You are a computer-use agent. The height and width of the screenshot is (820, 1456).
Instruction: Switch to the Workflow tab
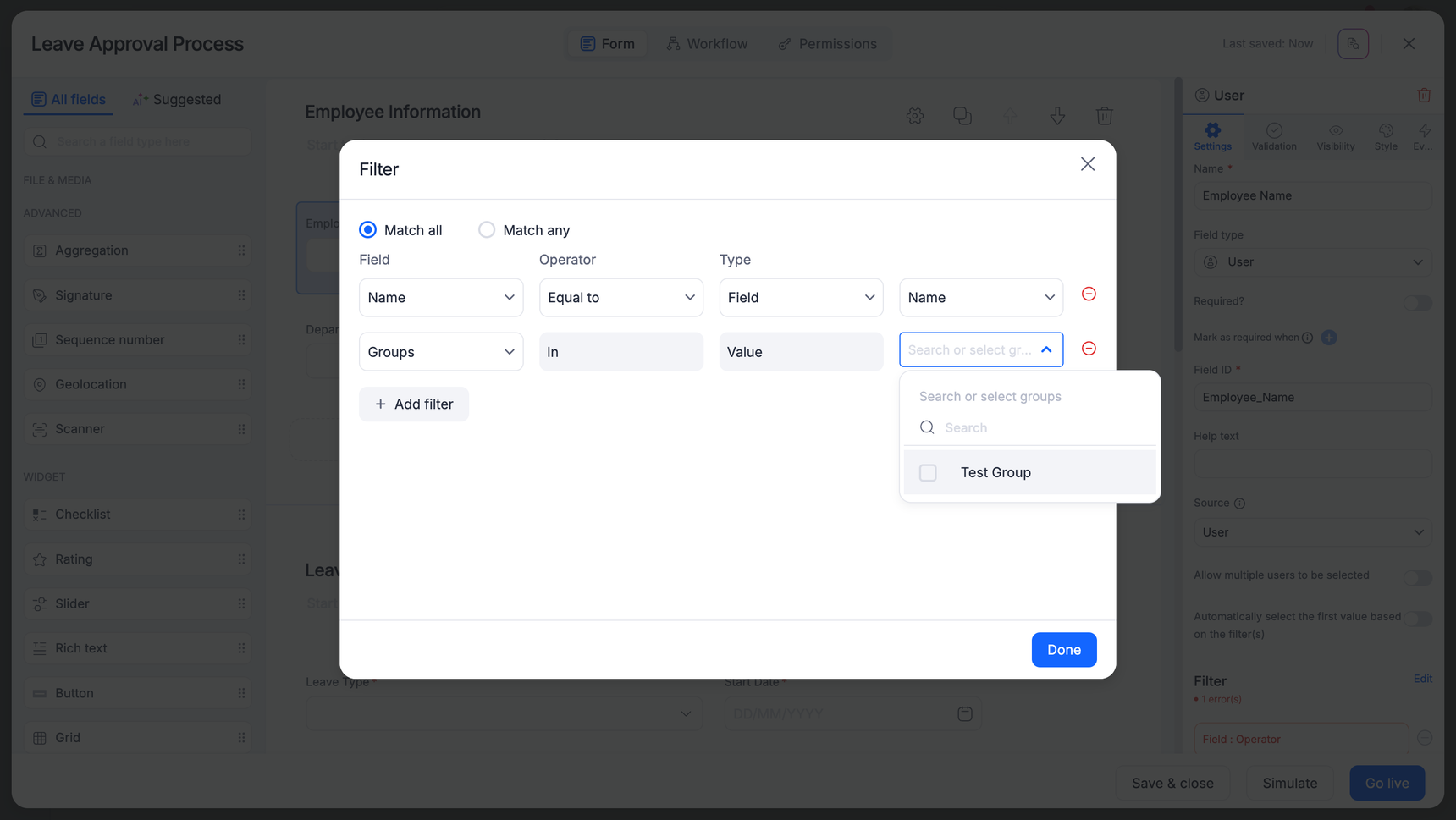click(x=707, y=44)
